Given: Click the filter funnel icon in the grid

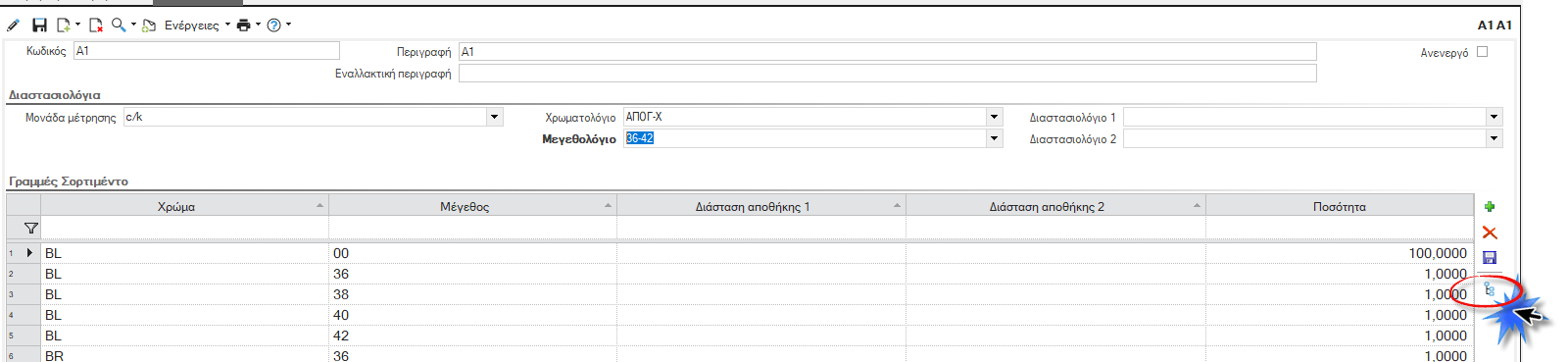Looking at the screenshot, I should pyautogui.click(x=31, y=229).
